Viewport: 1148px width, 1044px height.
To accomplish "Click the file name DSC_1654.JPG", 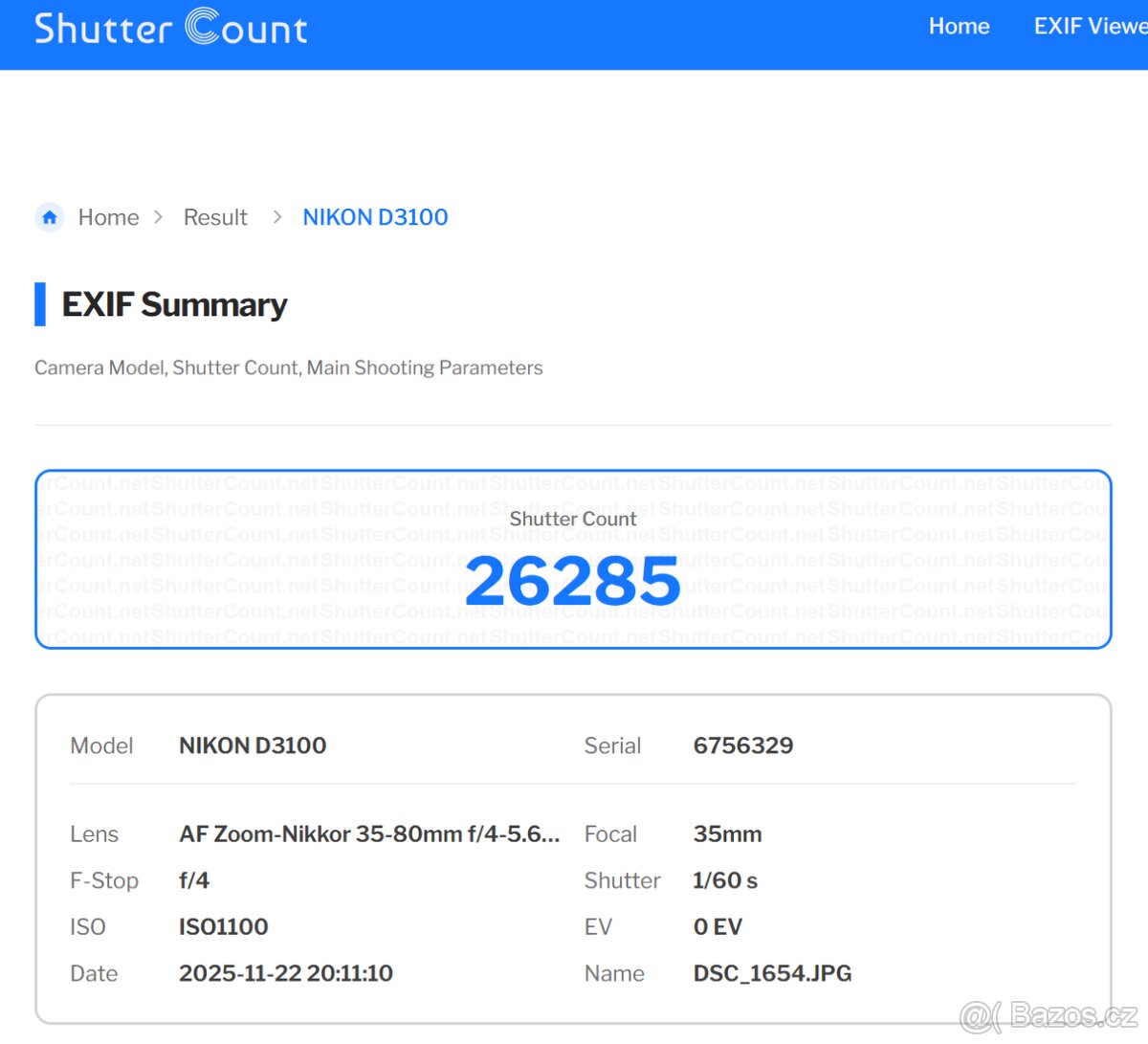I will pos(772,974).
